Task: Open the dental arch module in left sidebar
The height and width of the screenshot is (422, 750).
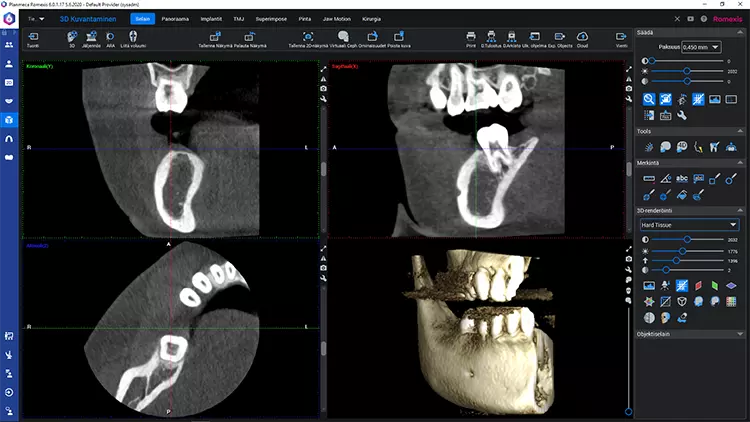Action: tap(9, 139)
